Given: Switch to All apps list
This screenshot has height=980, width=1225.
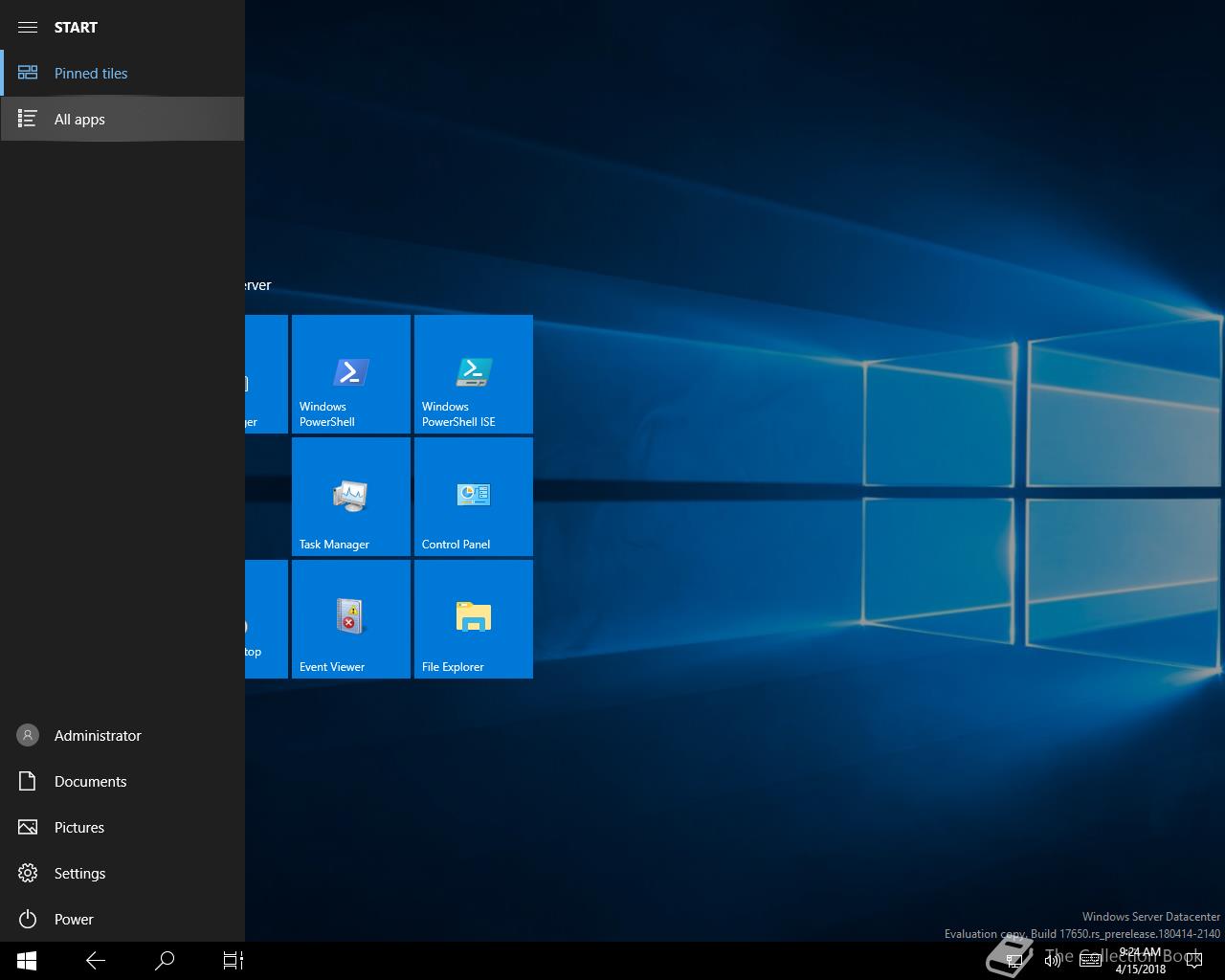Looking at the screenshot, I should pyautogui.click(x=122, y=119).
